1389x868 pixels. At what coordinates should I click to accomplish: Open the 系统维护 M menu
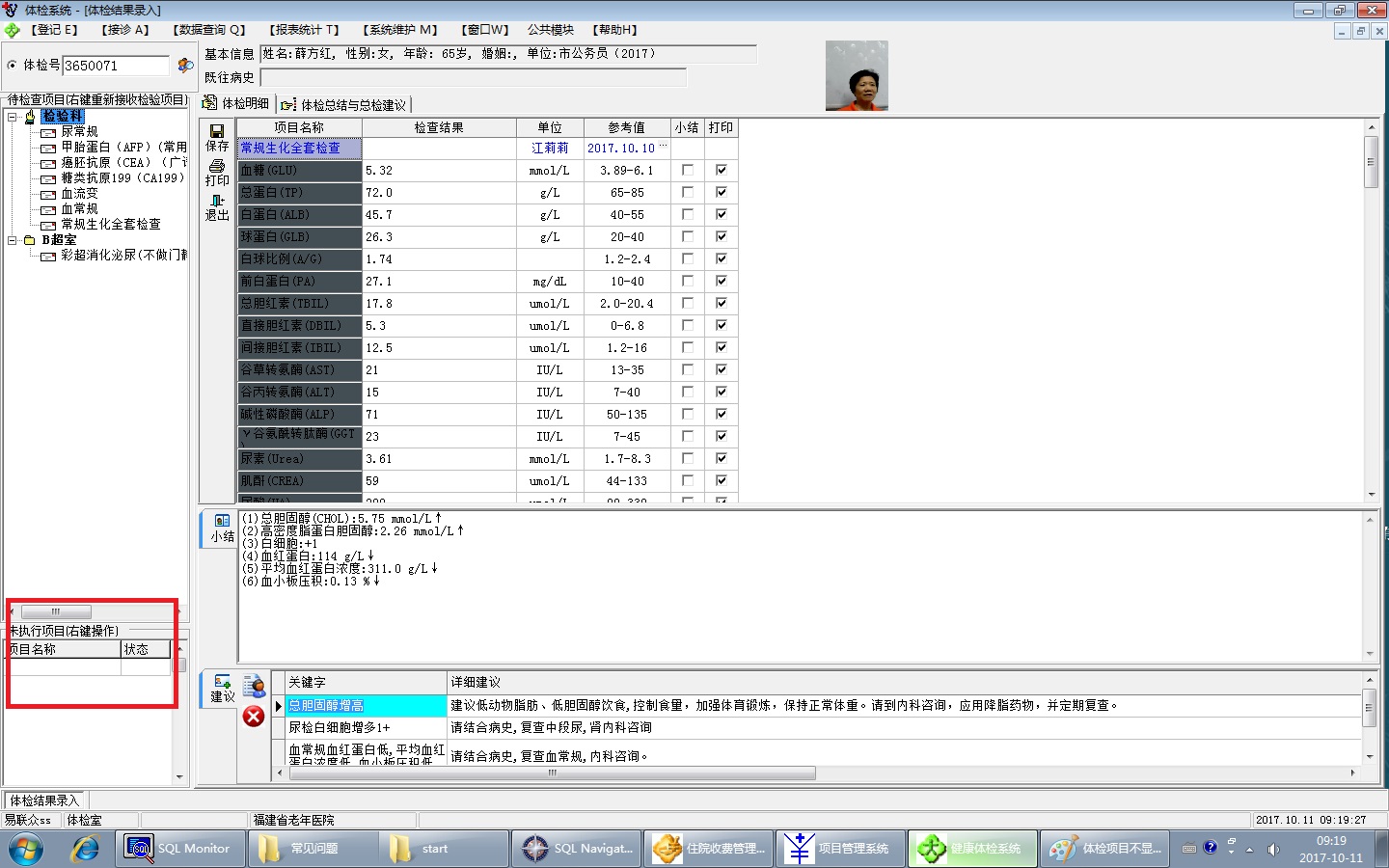pos(400,30)
